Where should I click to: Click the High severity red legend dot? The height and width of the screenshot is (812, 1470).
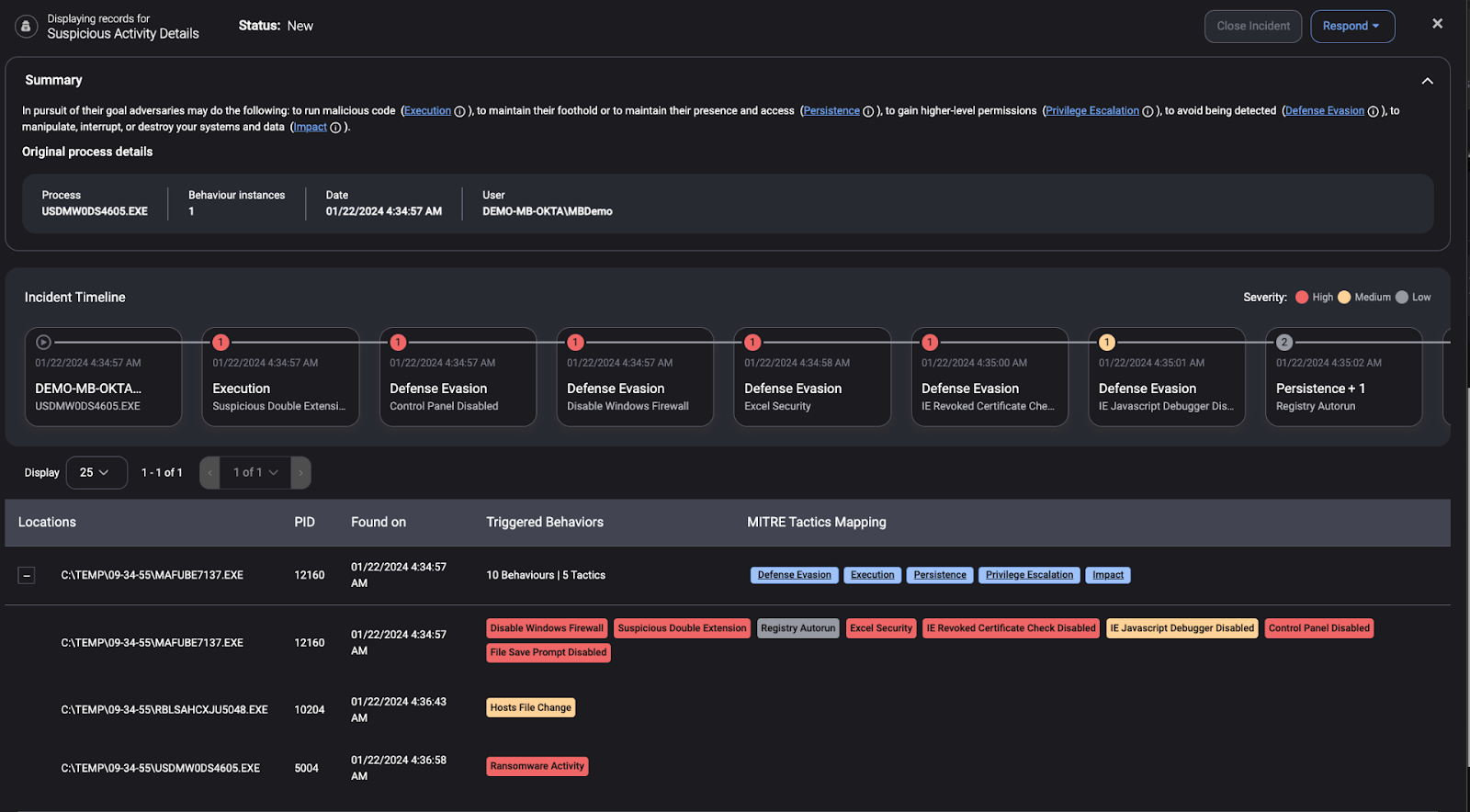tap(1302, 298)
